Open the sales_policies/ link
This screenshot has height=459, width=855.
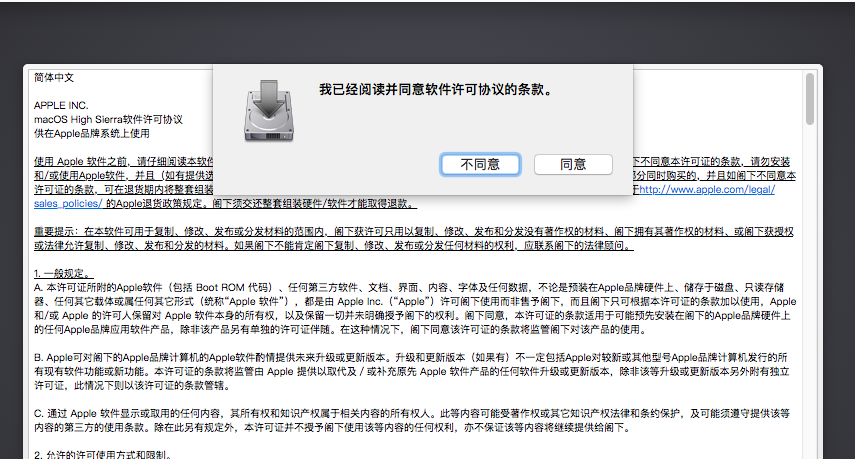click(x=68, y=203)
